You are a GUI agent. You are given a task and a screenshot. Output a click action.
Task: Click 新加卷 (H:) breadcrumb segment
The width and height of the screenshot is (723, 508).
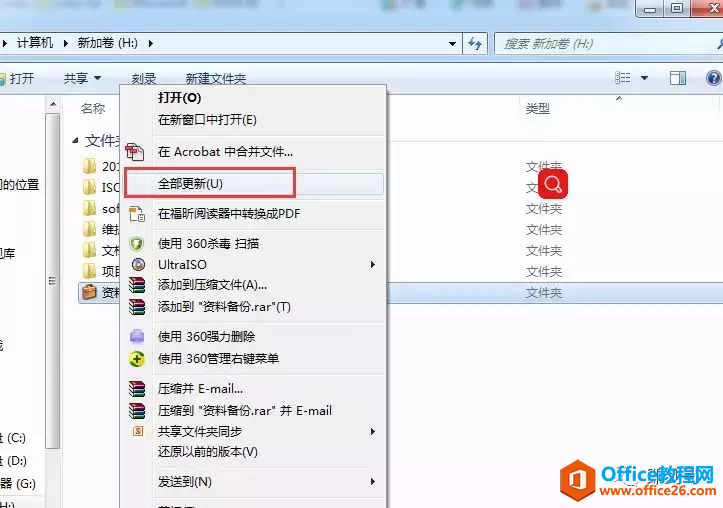point(107,43)
